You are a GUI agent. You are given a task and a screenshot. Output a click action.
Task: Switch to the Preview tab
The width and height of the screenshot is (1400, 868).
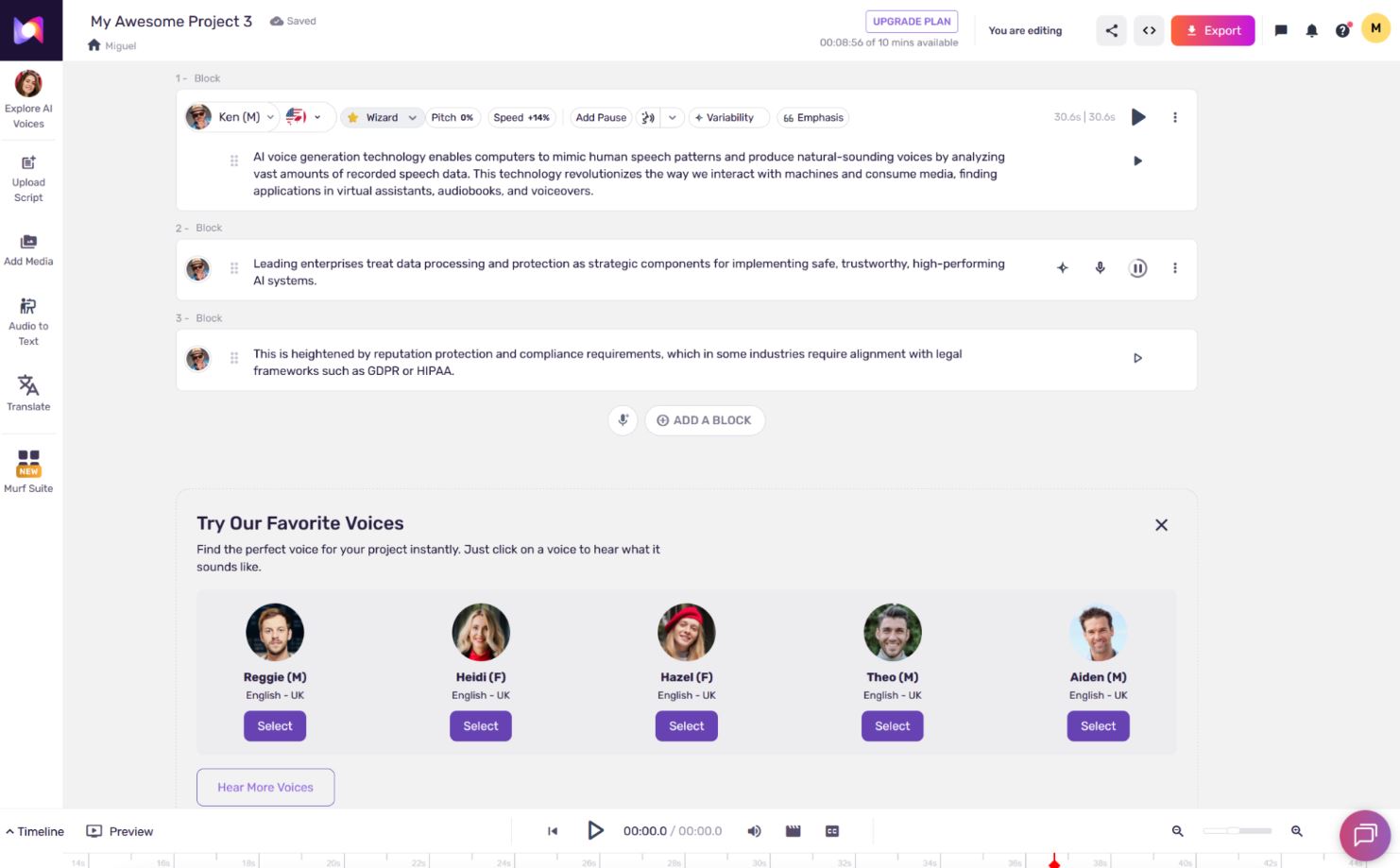(x=120, y=831)
